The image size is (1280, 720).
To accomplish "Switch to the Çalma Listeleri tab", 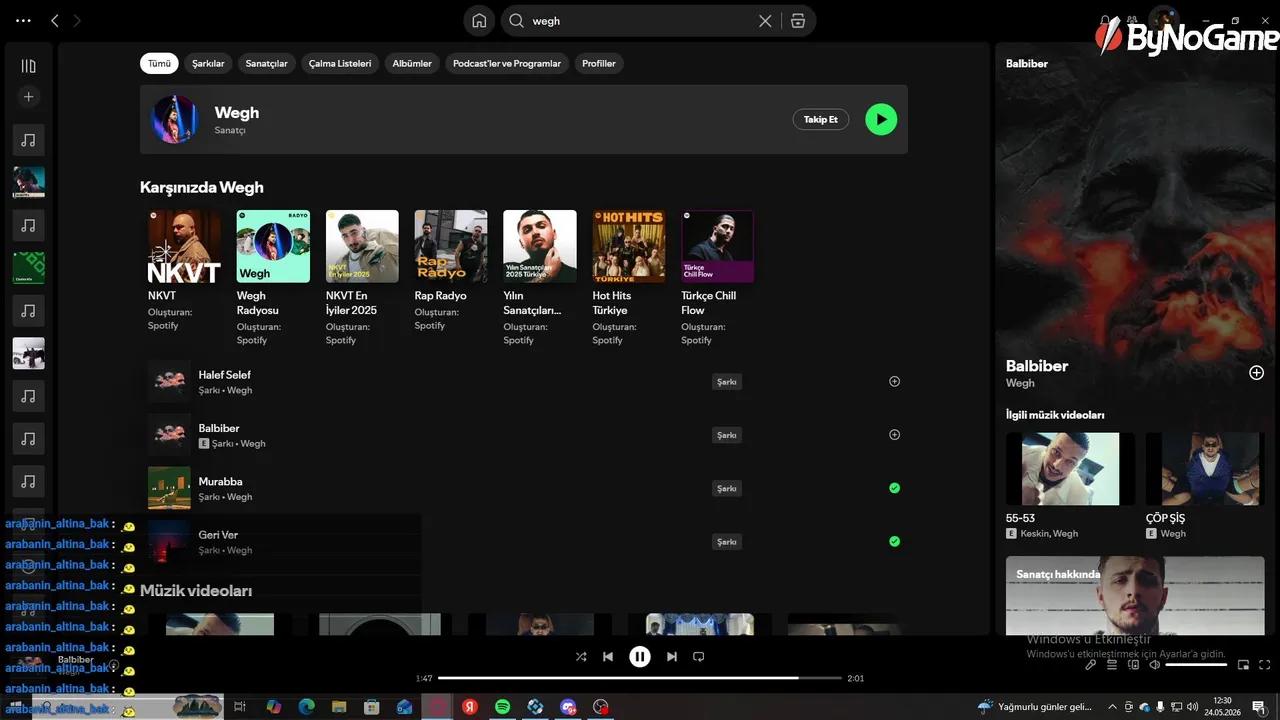I will (340, 63).
